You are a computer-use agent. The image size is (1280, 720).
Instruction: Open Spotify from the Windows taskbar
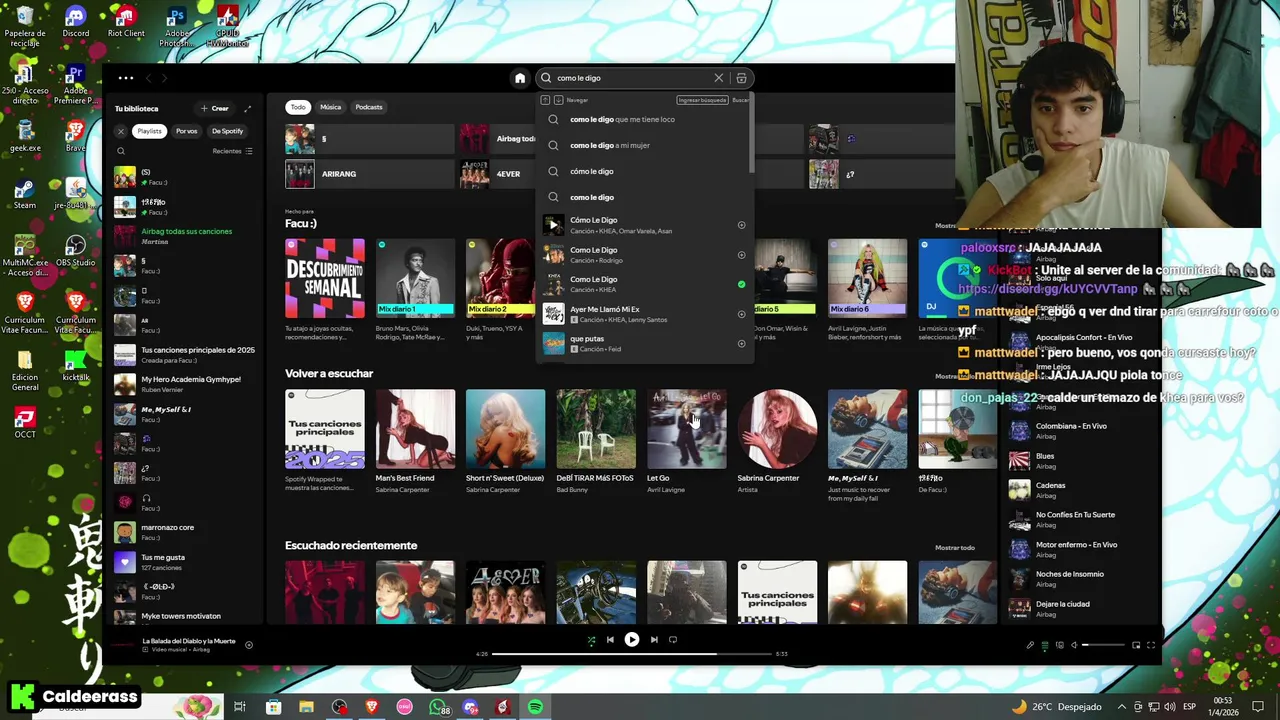click(x=536, y=708)
